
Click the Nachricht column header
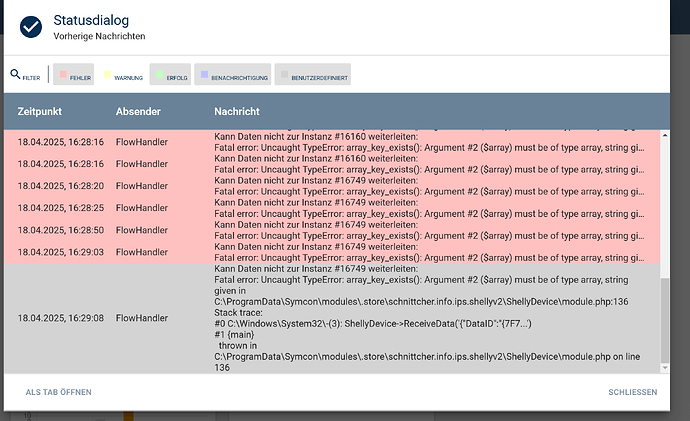[x=236, y=111]
